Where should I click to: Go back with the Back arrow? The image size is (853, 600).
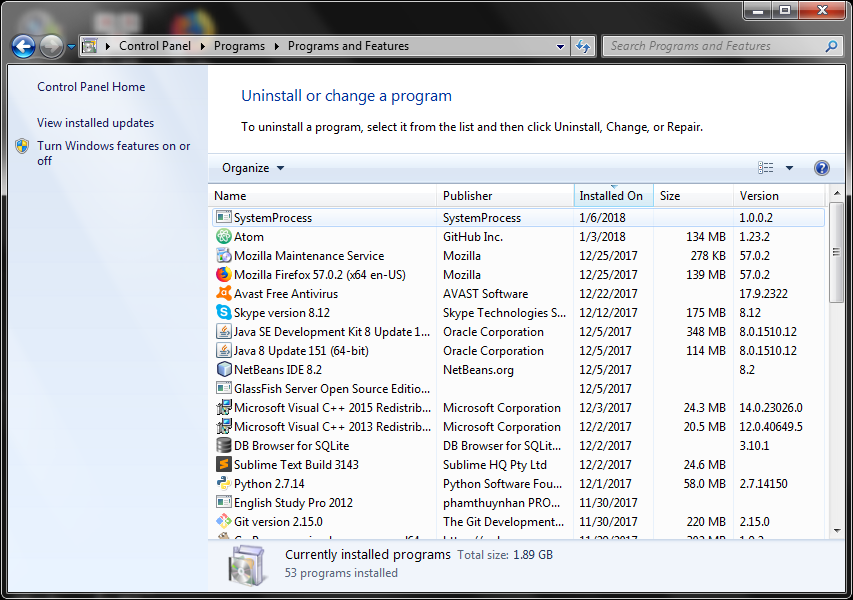23,46
